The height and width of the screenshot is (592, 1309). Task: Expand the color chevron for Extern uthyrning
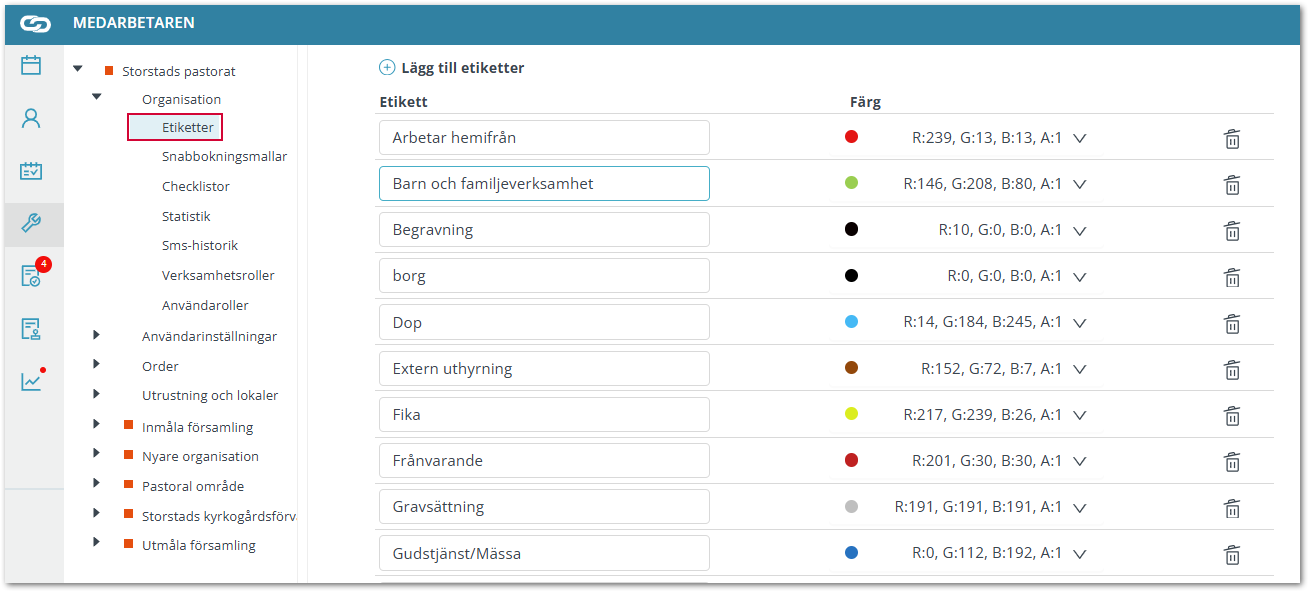click(x=1079, y=369)
